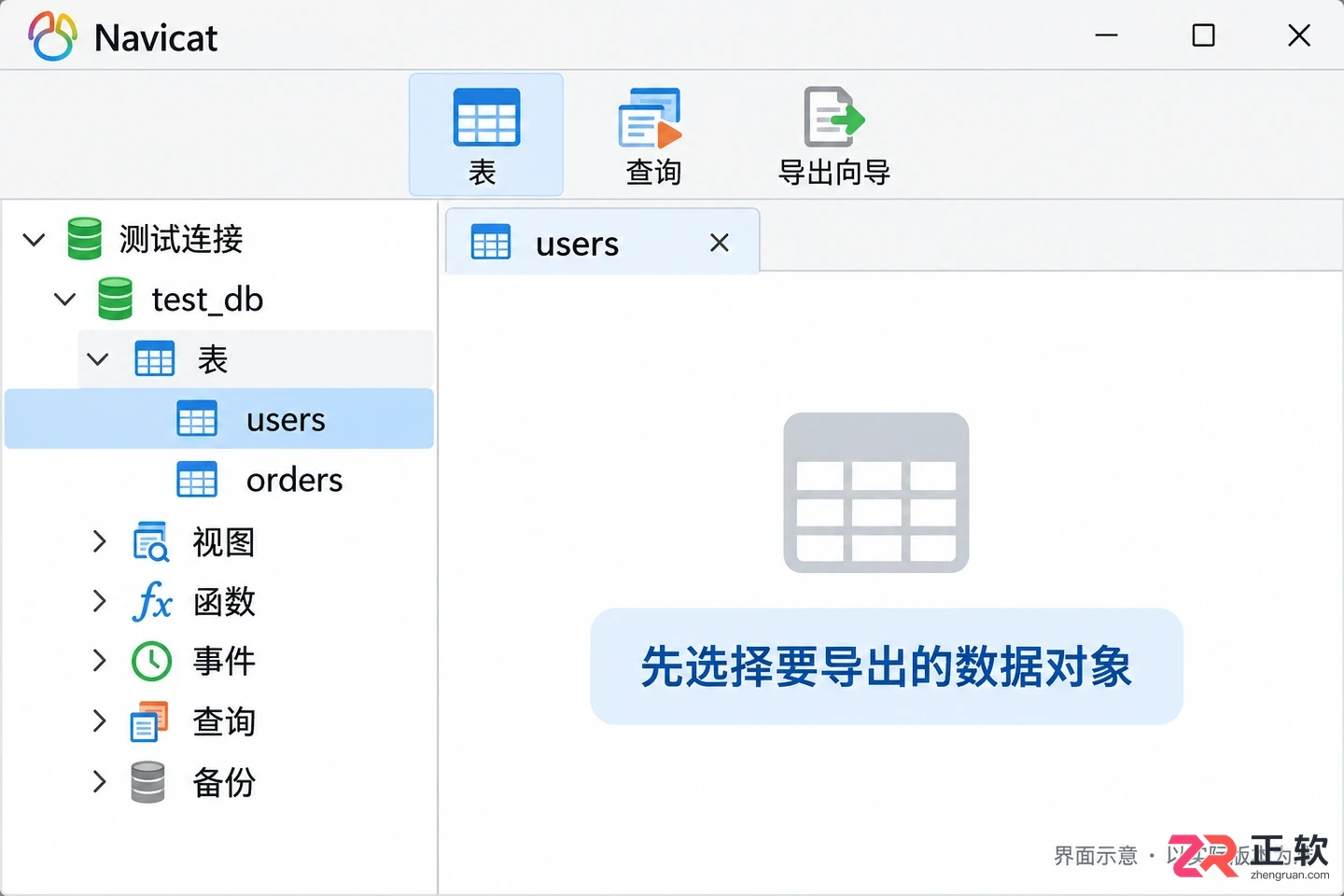
Task: Select the 测试连接 label
Action: point(181,239)
